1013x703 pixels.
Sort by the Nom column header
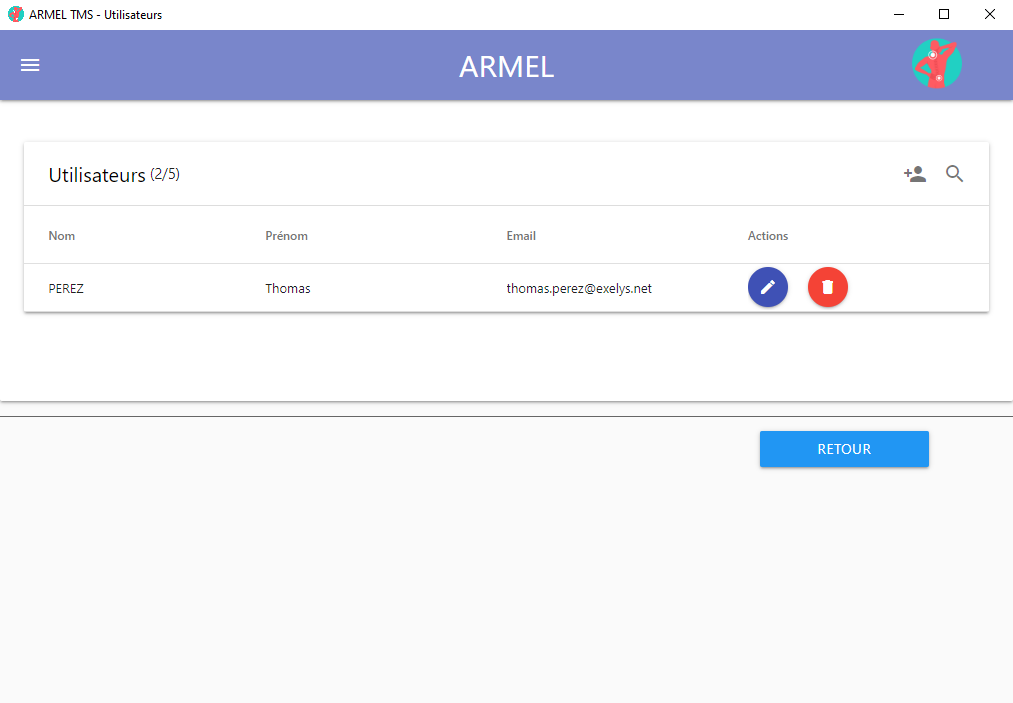[x=62, y=236]
